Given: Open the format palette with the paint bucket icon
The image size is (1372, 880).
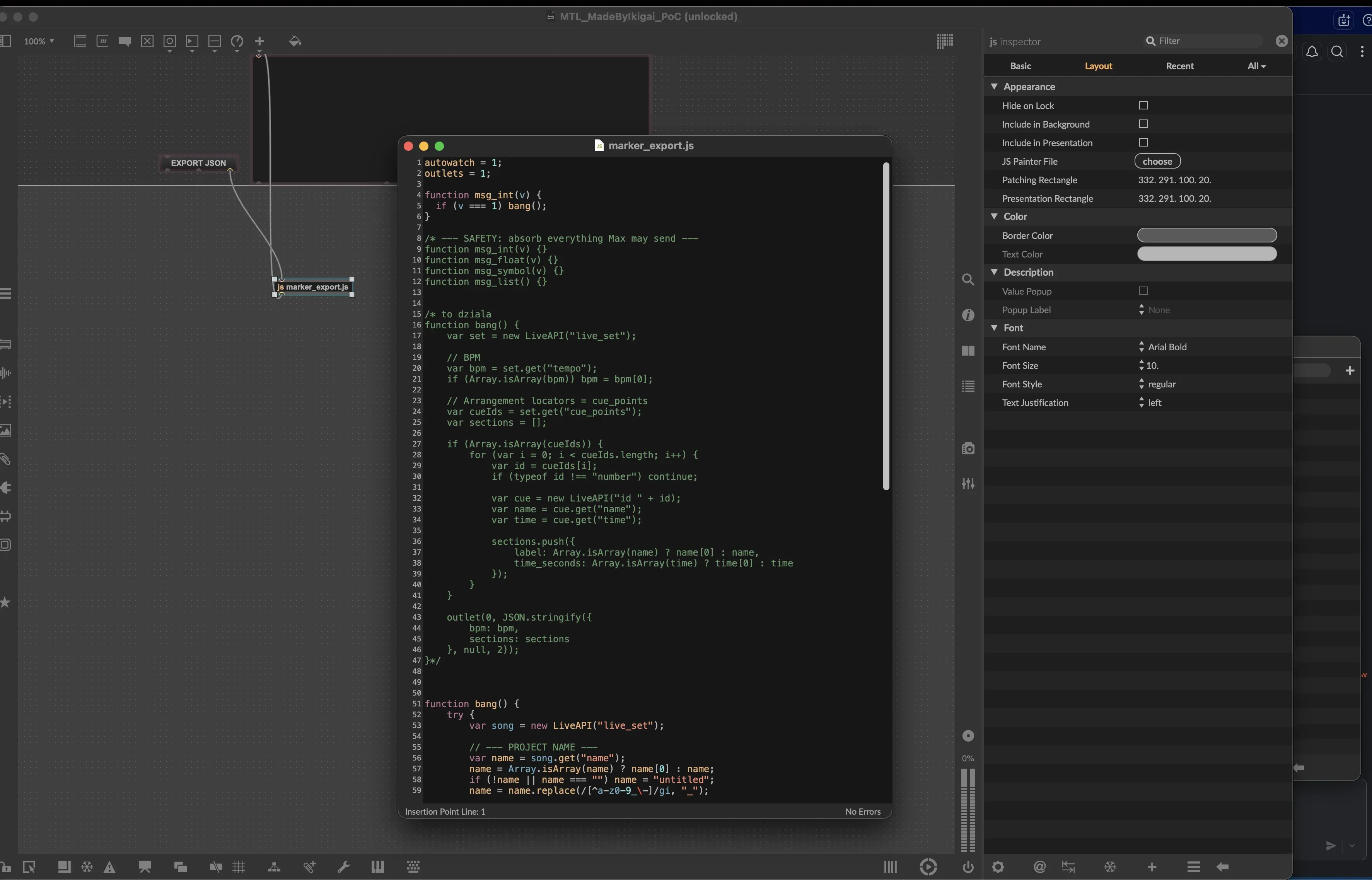Looking at the screenshot, I should click(x=295, y=41).
